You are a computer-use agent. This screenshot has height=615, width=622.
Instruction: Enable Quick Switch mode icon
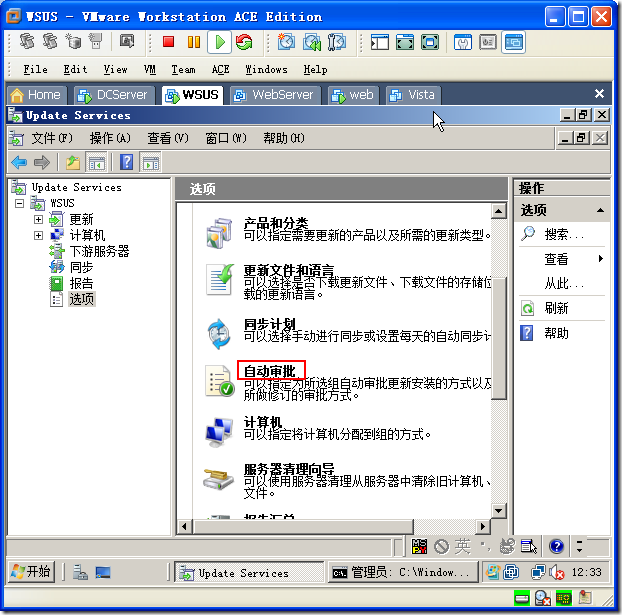pos(430,42)
